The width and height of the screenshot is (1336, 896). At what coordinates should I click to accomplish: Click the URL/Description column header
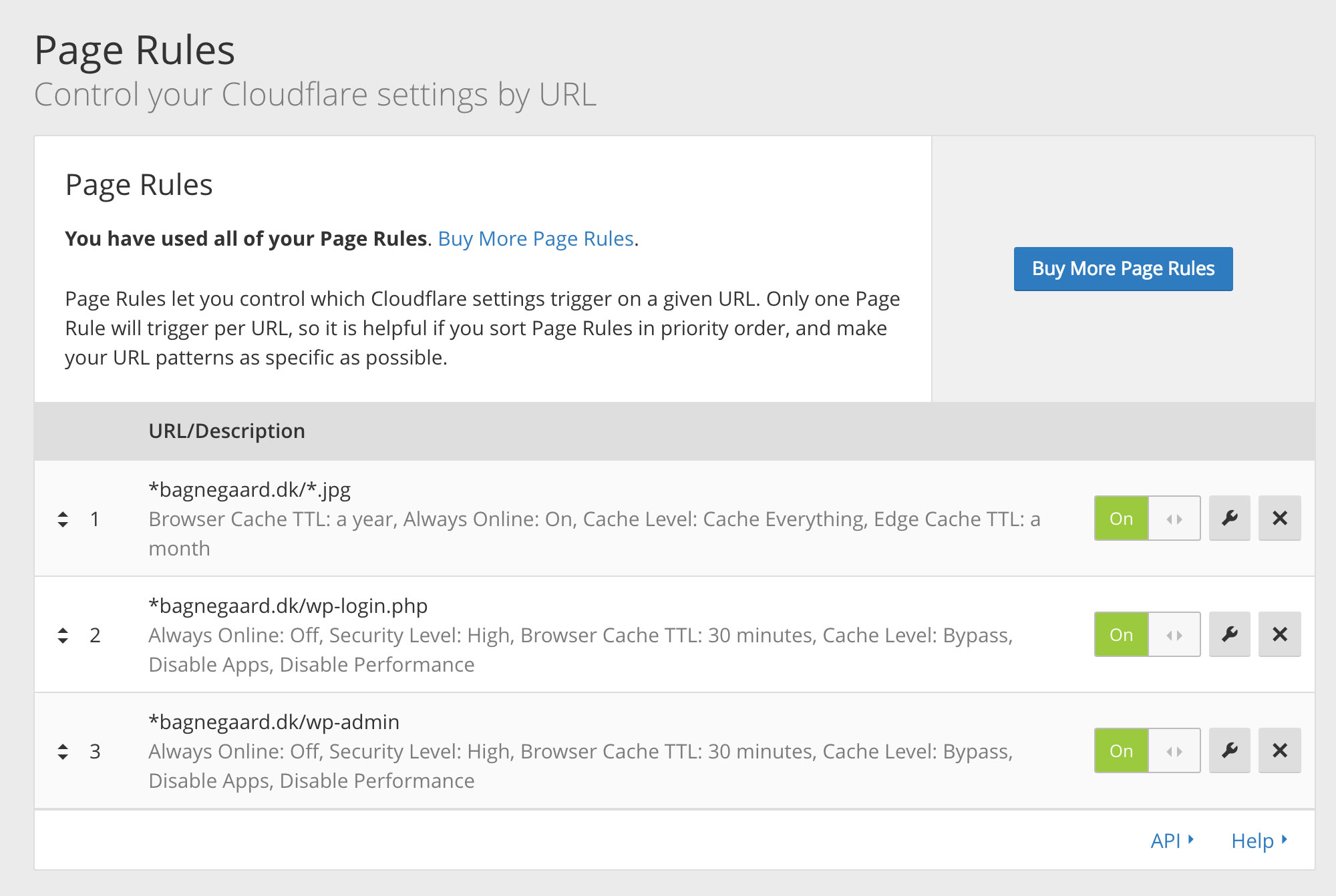pos(226,431)
